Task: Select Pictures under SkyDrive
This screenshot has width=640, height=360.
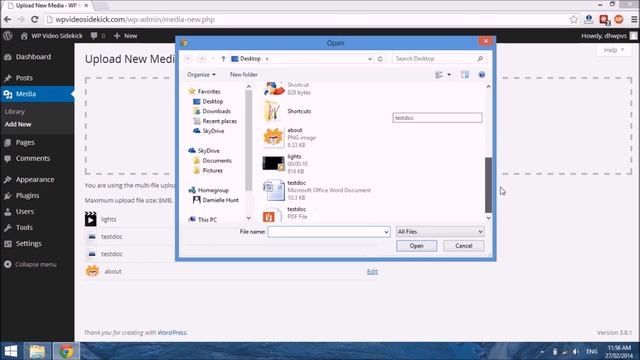Action: coord(208,171)
